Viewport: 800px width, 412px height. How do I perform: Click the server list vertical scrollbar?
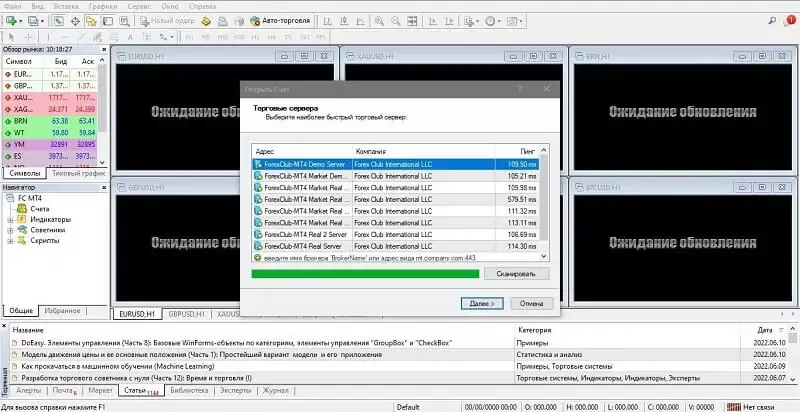[x=544, y=203]
